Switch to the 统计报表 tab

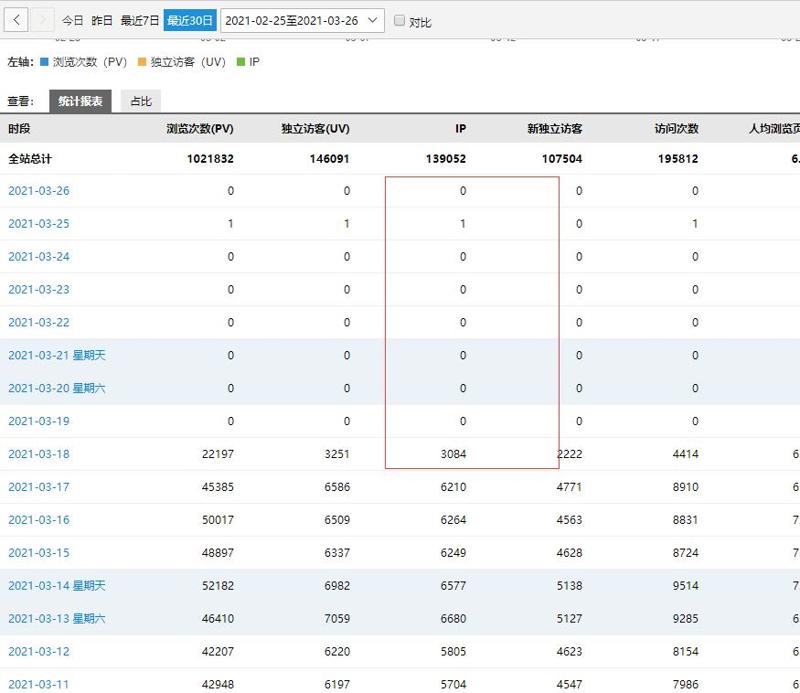[80, 101]
